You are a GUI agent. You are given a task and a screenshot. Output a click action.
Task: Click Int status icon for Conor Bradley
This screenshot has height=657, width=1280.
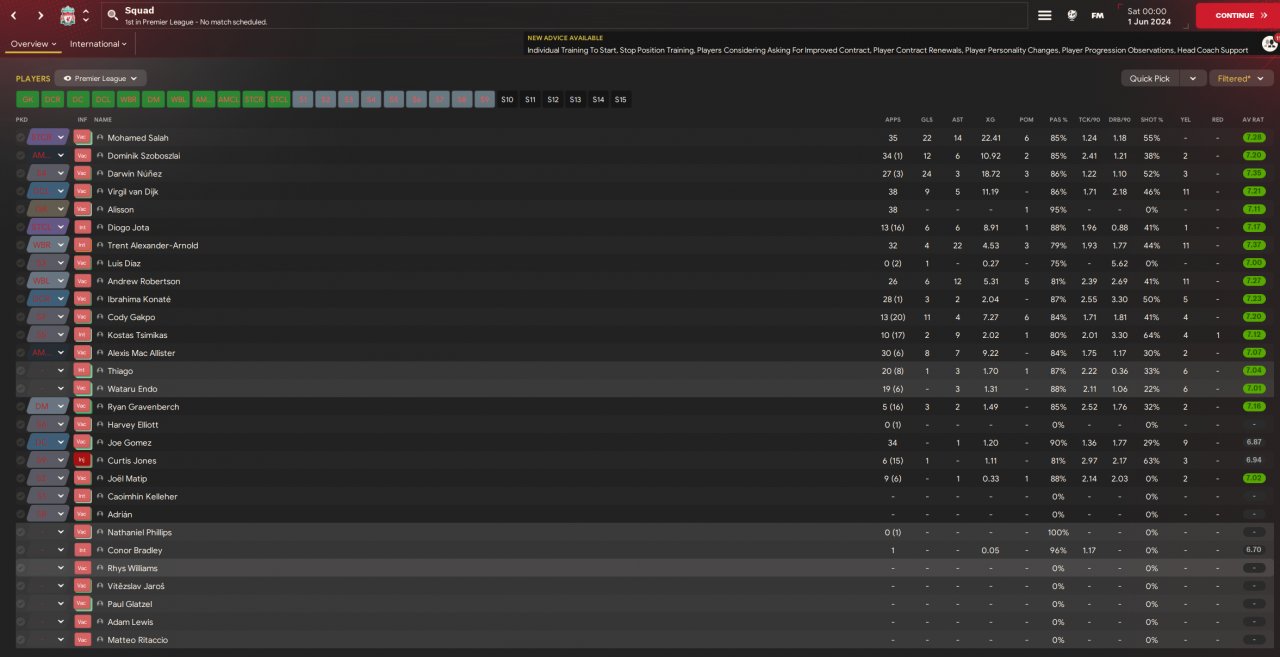tap(83, 550)
